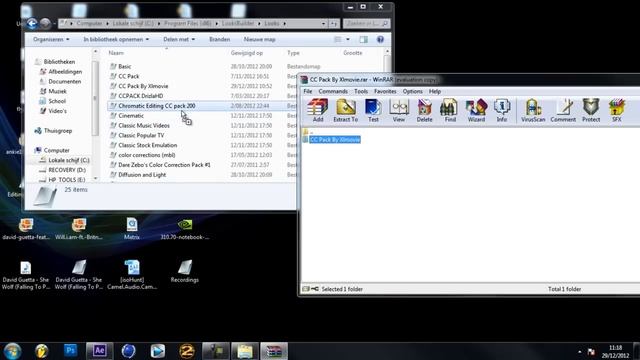Click the Branden button in Explorer
This screenshot has width=640, height=360.
coord(220,40)
